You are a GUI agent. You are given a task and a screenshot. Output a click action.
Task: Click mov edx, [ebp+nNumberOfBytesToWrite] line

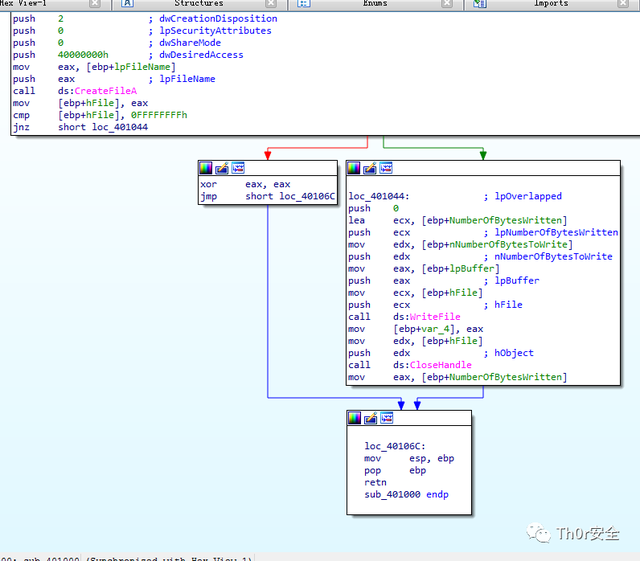pyautogui.click(x=461, y=245)
